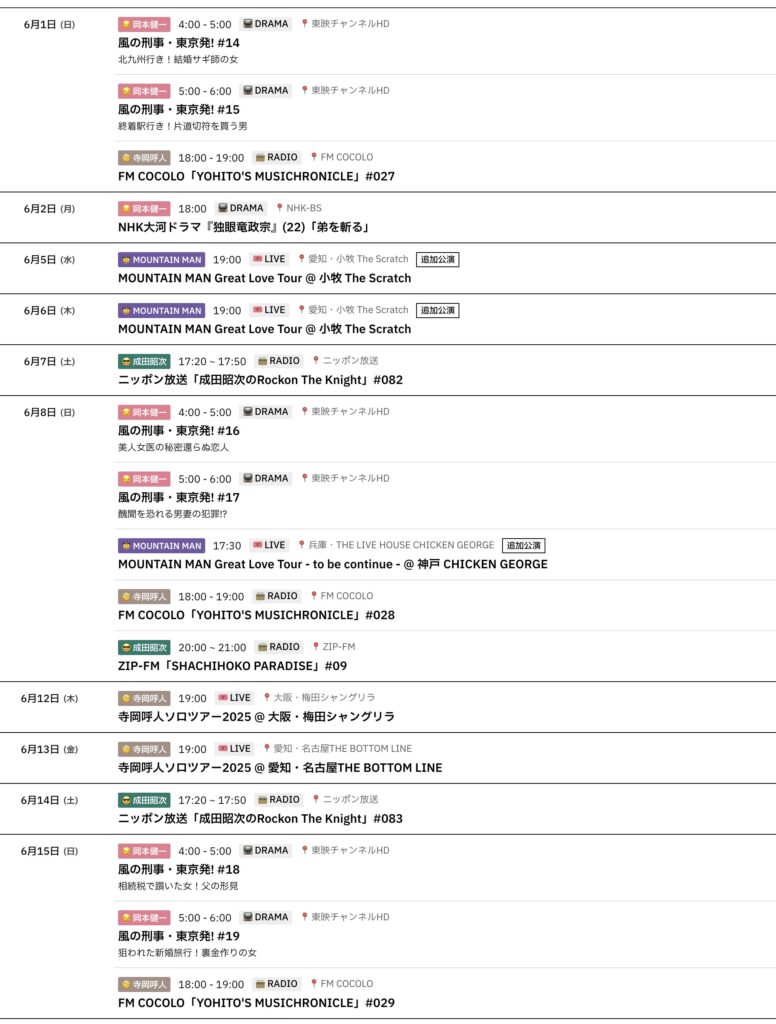Open the 風の刑事・東京発! #19 title
Image resolution: width=776 pixels, height=1024 pixels.
tap(179, 936)
